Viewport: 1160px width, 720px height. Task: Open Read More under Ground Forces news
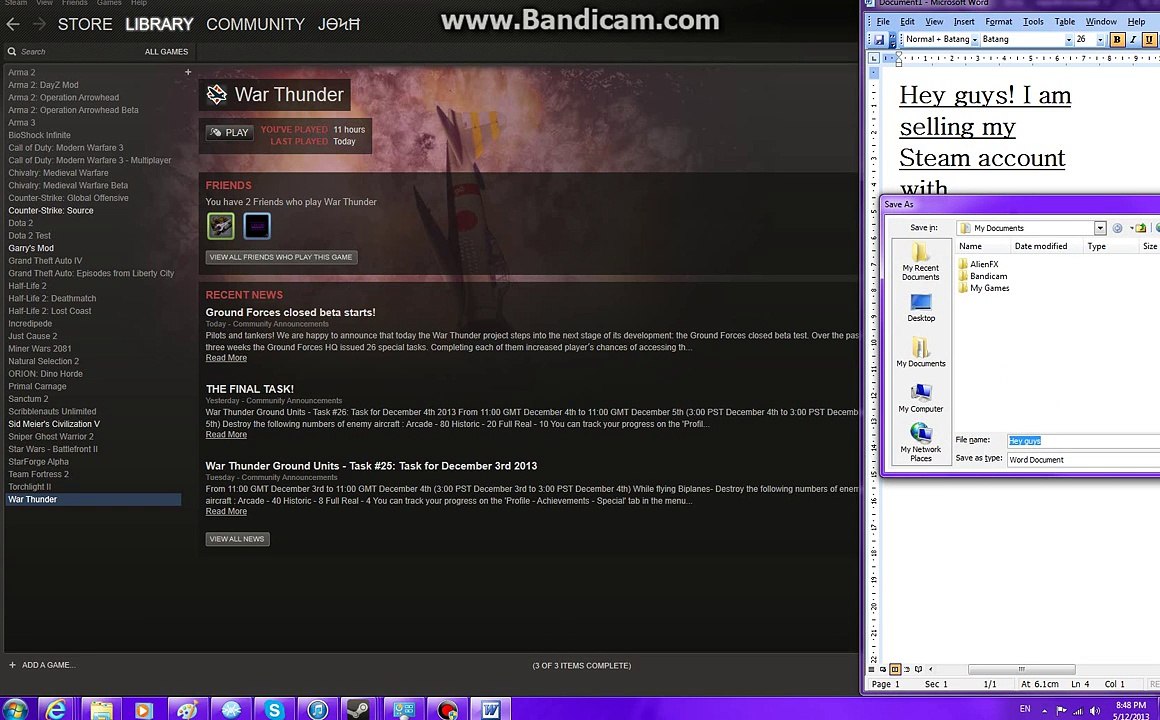226,357
